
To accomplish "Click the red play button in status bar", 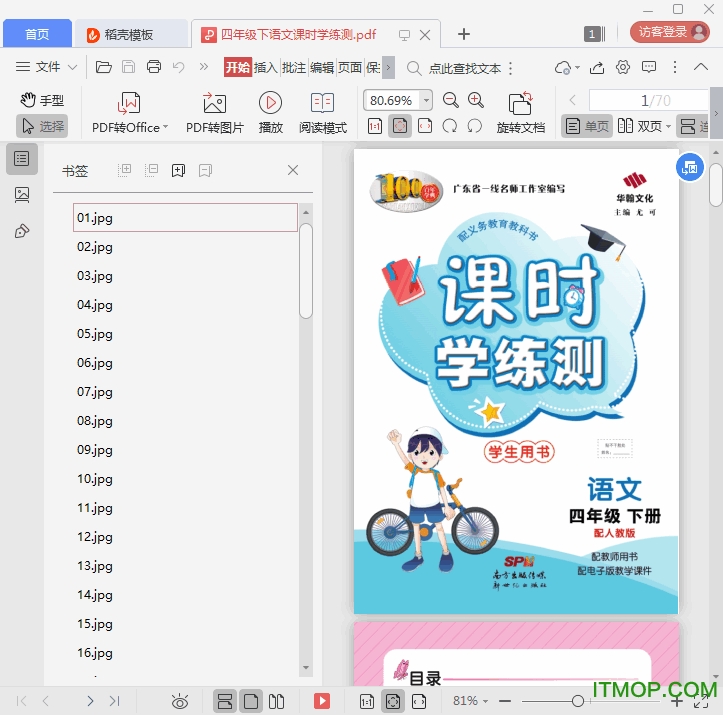I will [322, 701].
